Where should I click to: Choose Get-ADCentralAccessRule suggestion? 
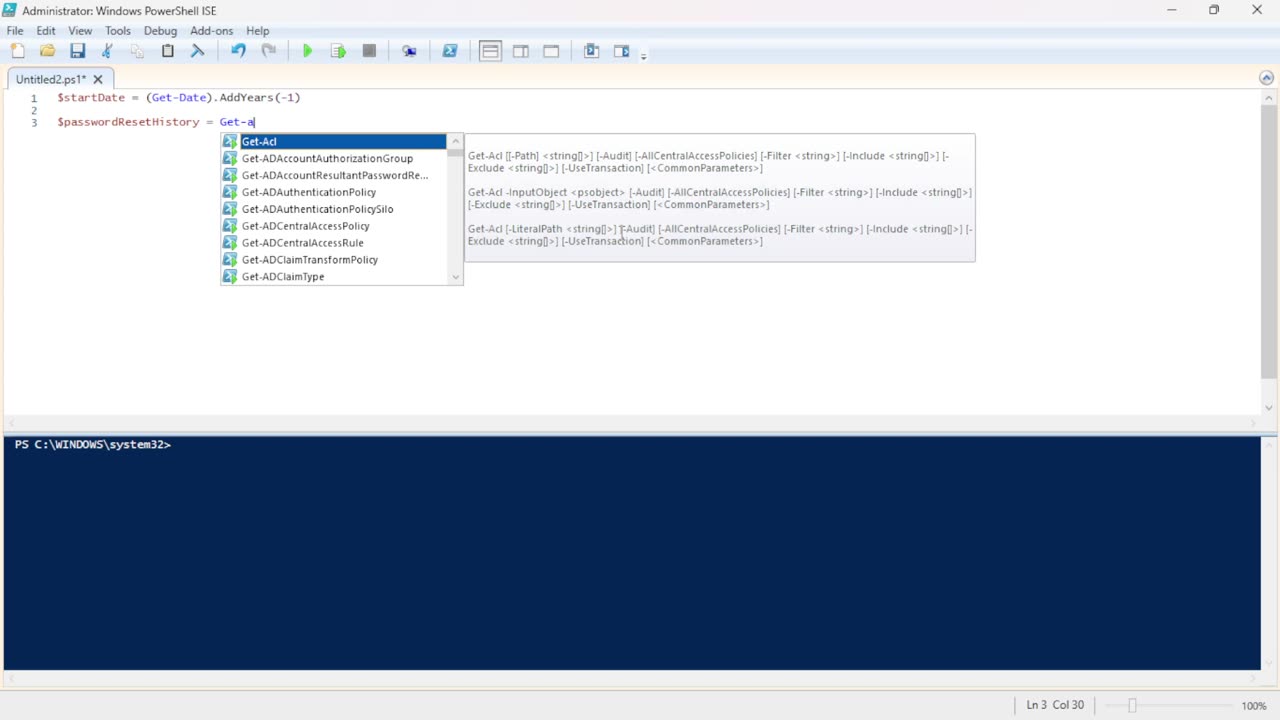[334, 243]
